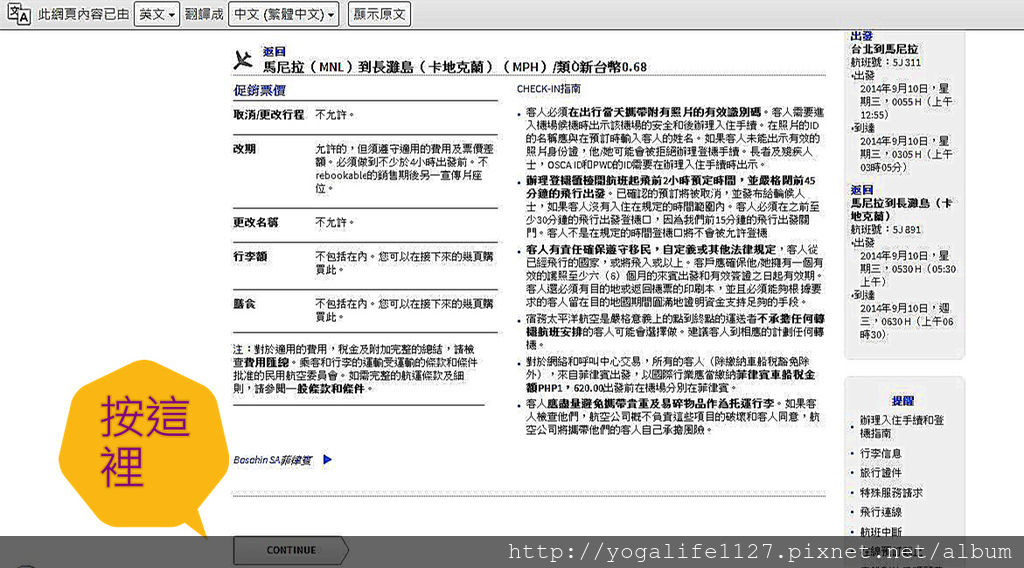Open the 行李信息 baggage info link
The width and height of the screenshot is (1024, 568).
pos(880,453)
